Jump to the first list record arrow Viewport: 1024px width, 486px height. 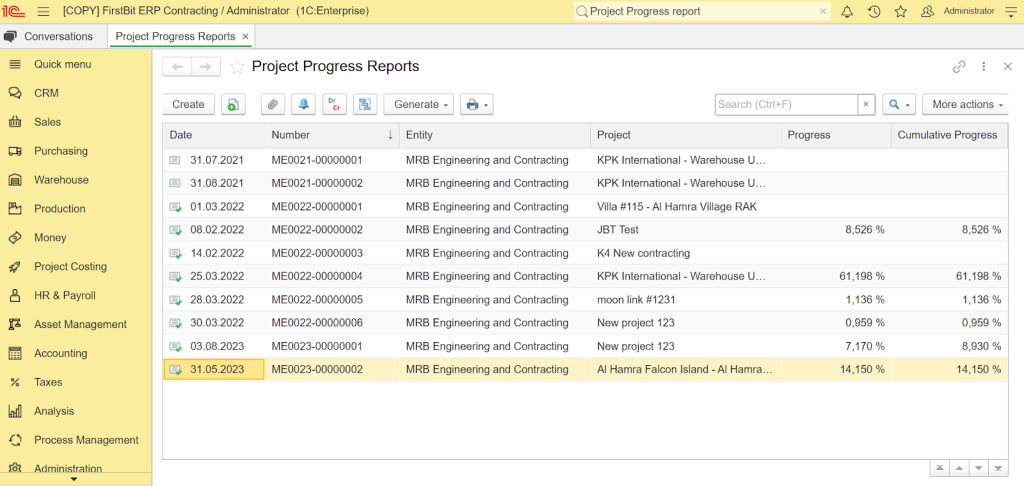point(938,468)
